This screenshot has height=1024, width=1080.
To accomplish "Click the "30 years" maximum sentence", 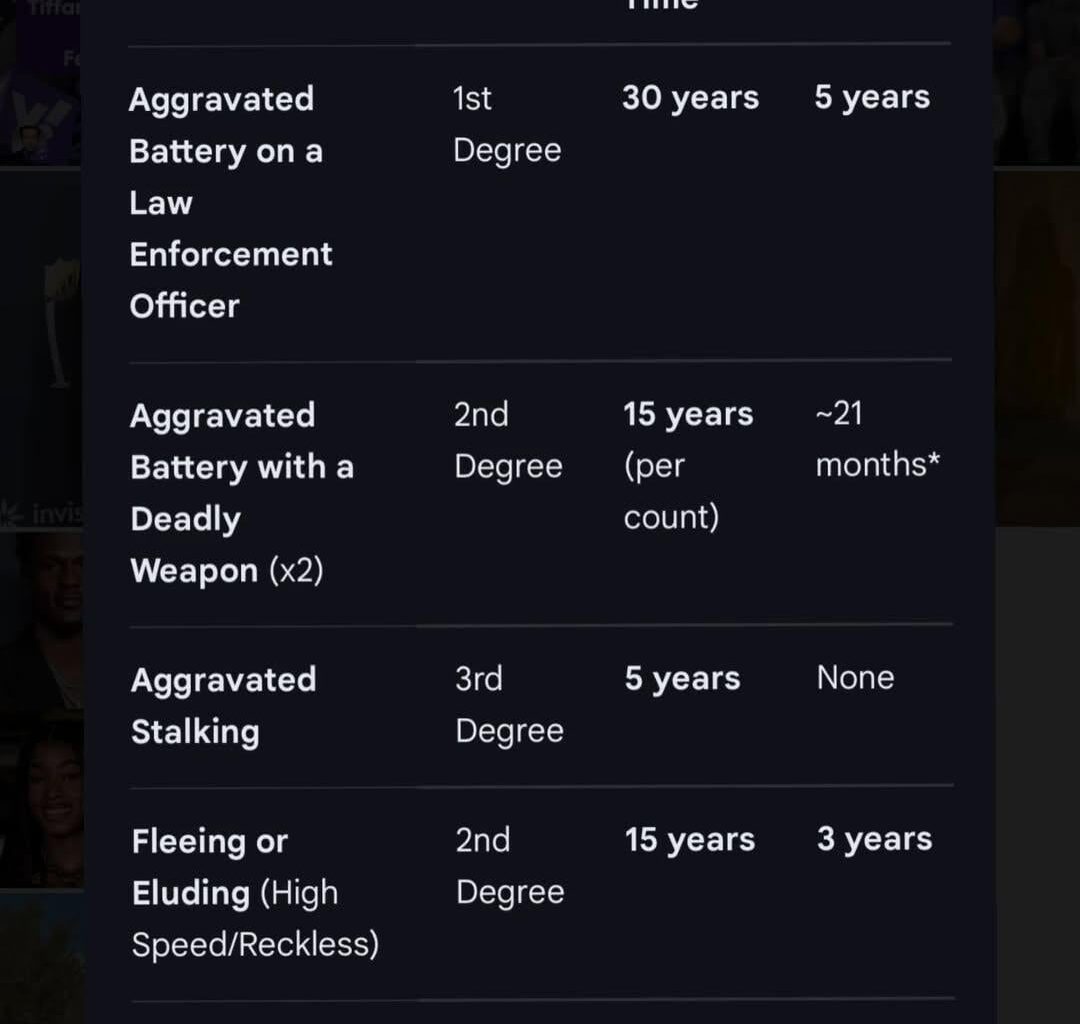I will [690, 98].
